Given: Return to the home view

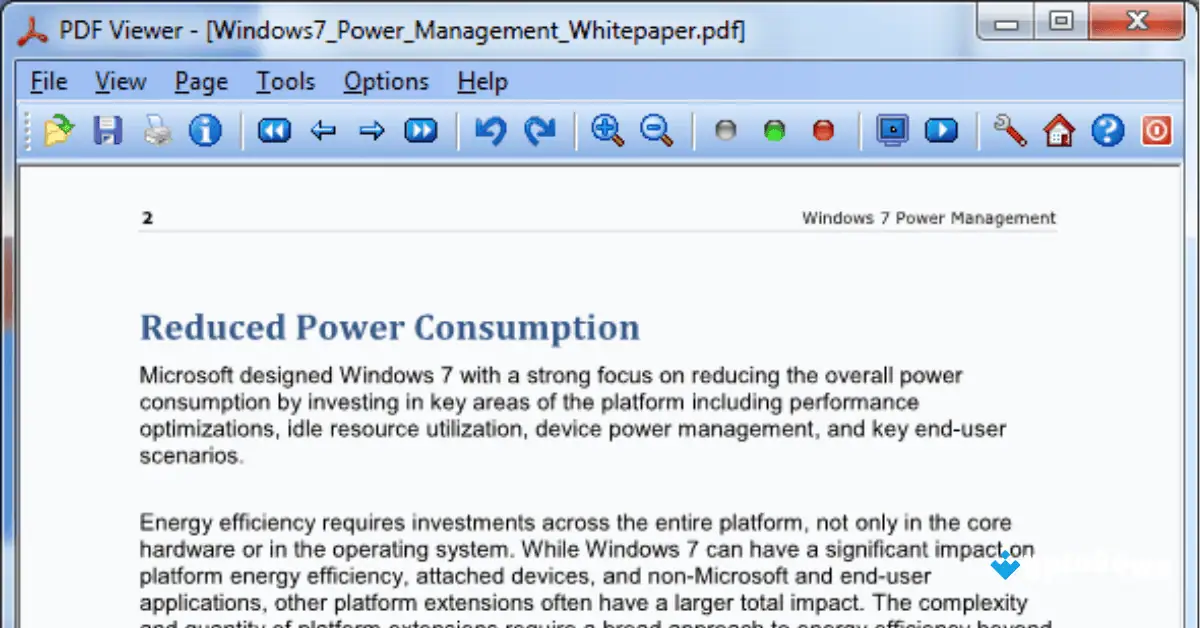Looking at the screenshot, I should pyautogui.click(x=1058, y=130).
